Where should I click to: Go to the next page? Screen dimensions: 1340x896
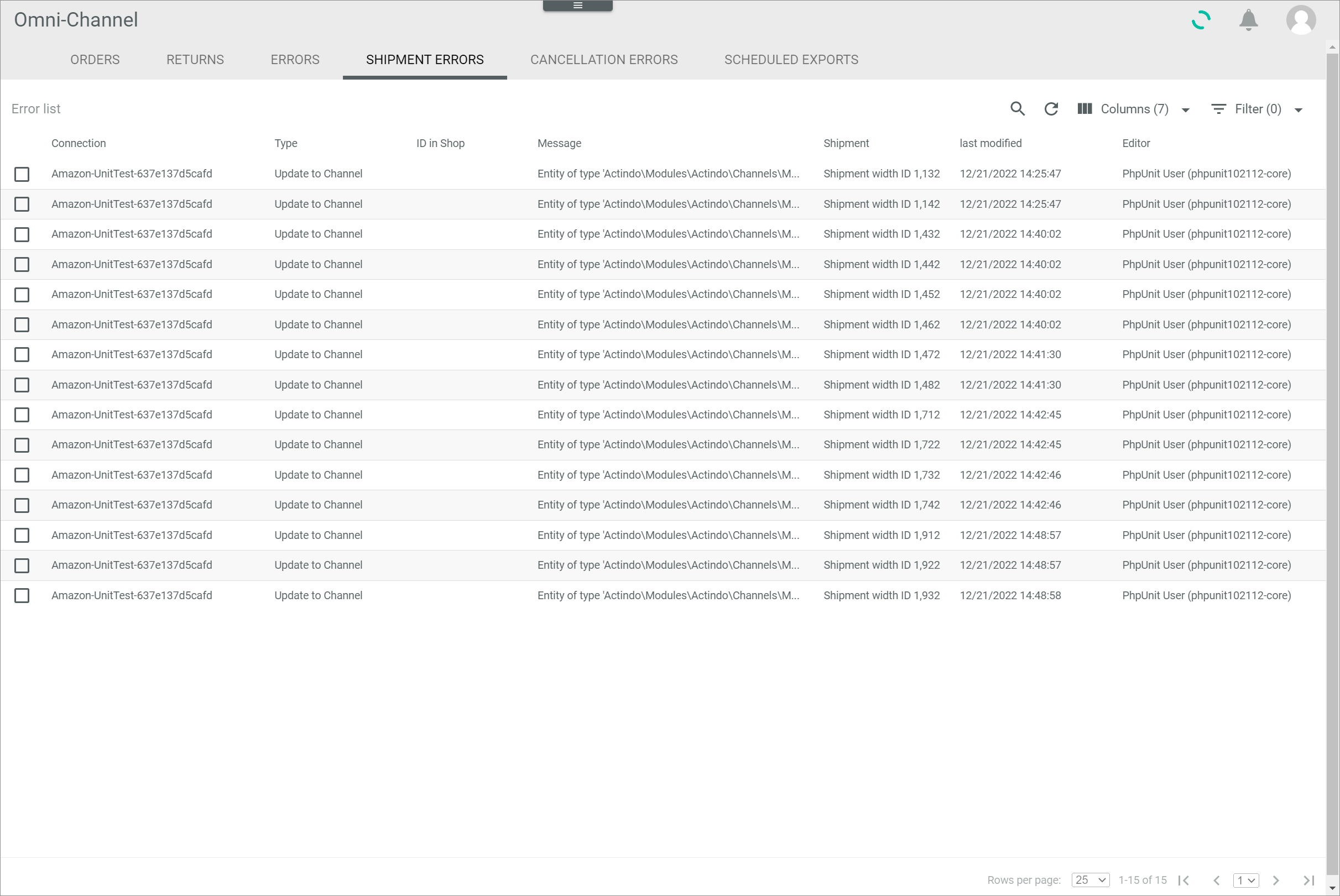(1275, 880)
